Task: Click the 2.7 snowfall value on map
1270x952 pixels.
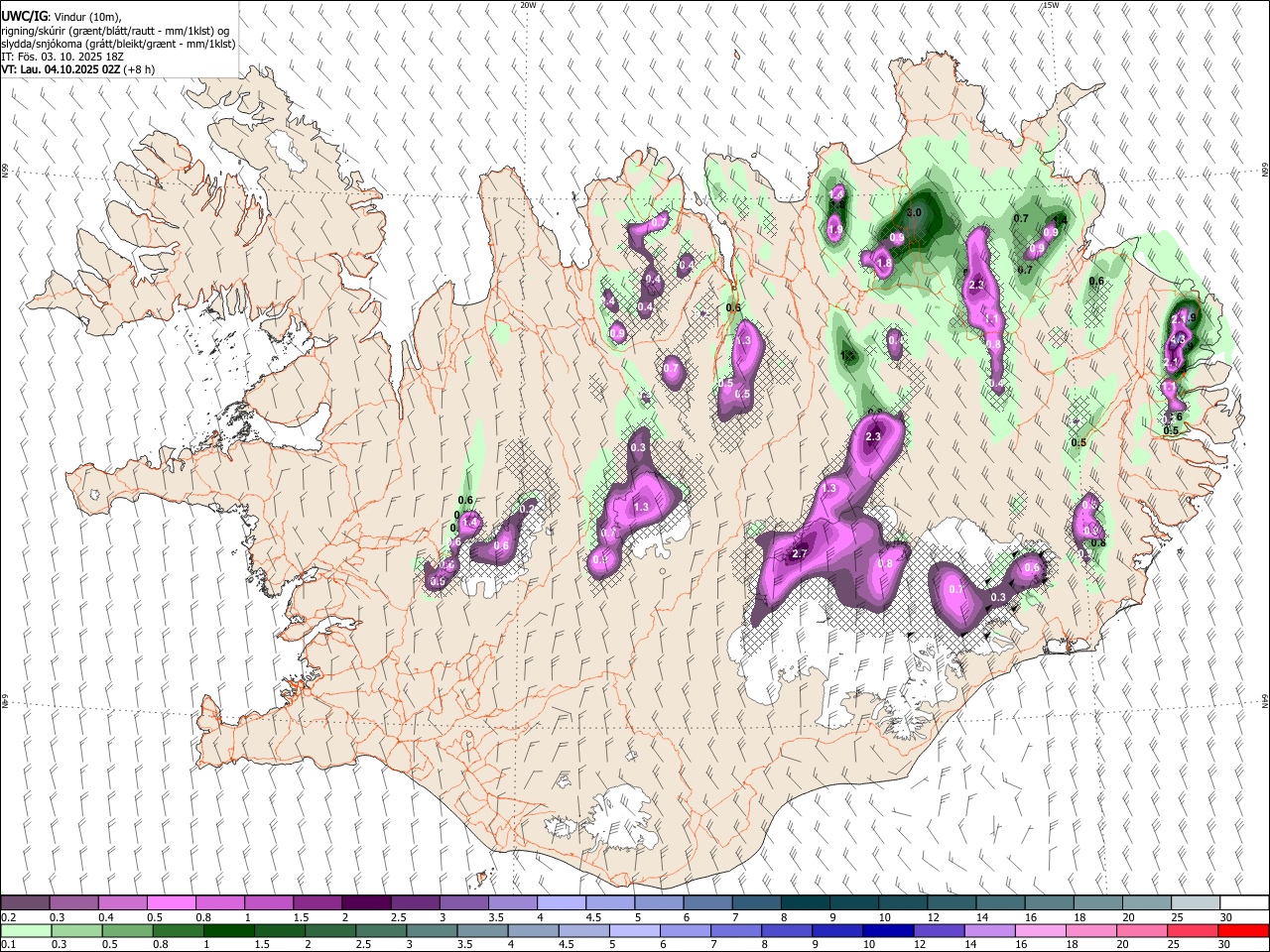Action: tap(800, 554)
